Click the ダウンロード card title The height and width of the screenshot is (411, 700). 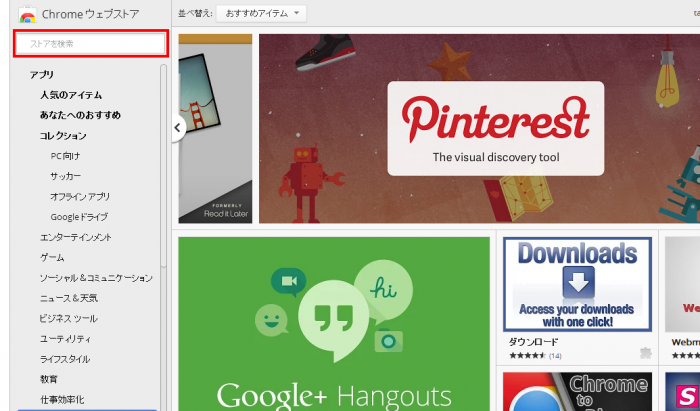533,342
